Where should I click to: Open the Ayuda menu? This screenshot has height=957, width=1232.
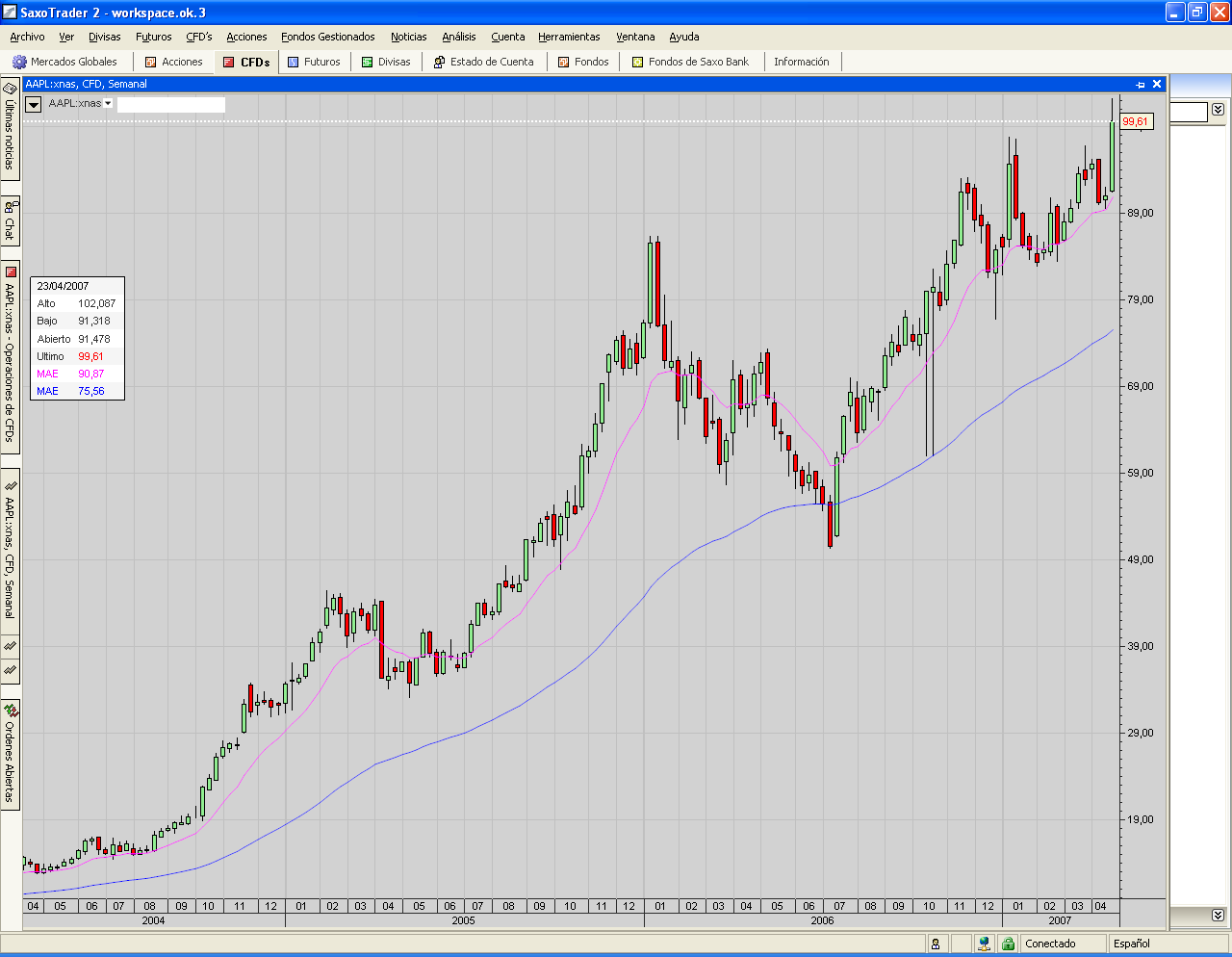click(684, 37)
